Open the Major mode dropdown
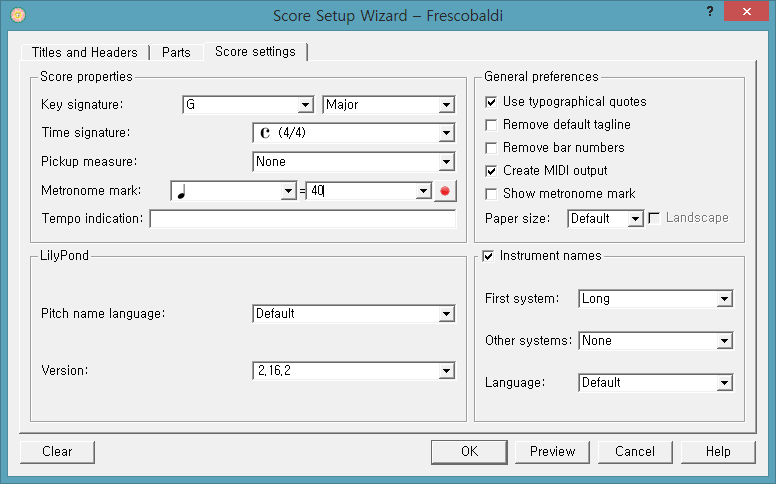 point(388,104)
